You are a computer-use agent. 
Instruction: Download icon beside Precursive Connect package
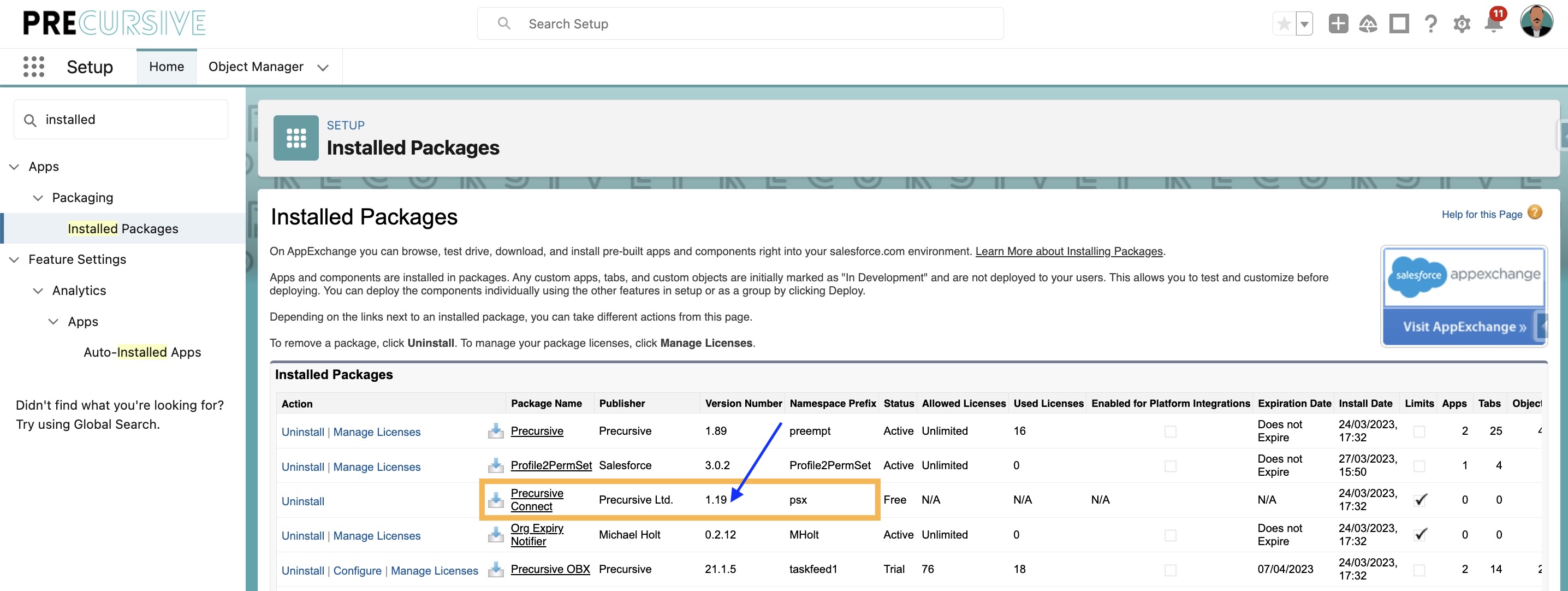(x=496, y=500)
